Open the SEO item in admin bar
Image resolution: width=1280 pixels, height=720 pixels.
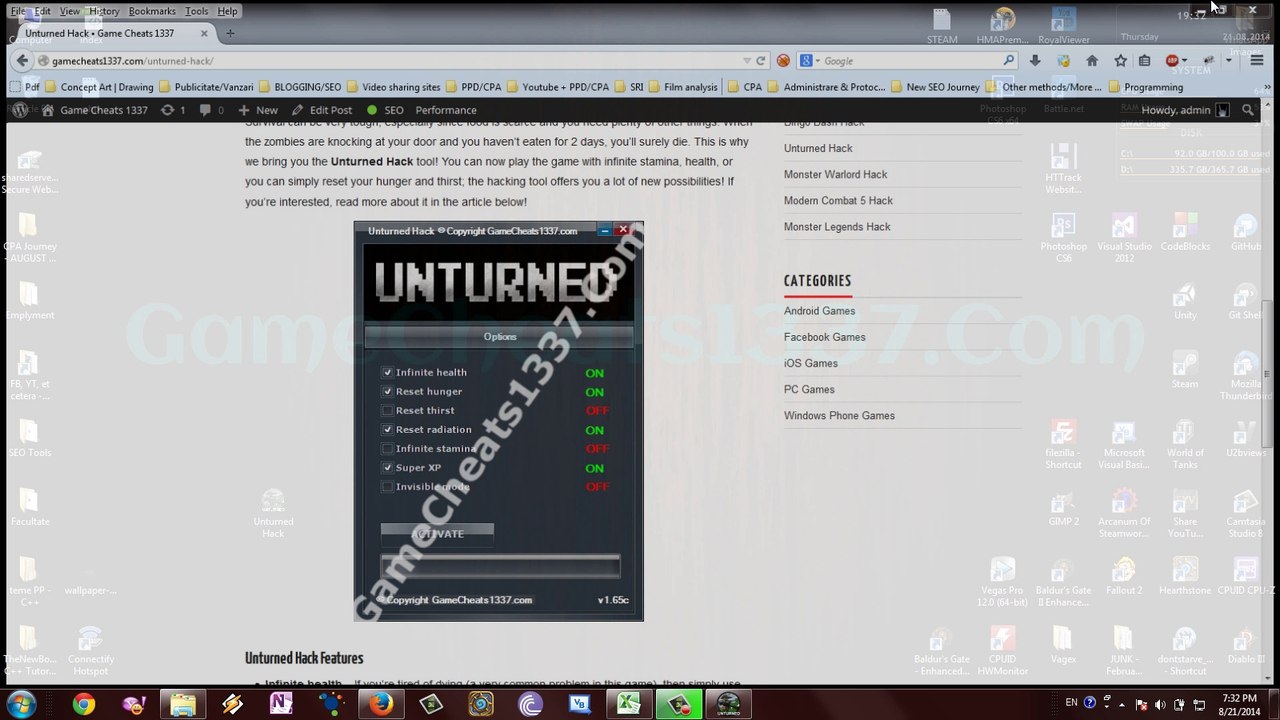(x=385, y=110)
